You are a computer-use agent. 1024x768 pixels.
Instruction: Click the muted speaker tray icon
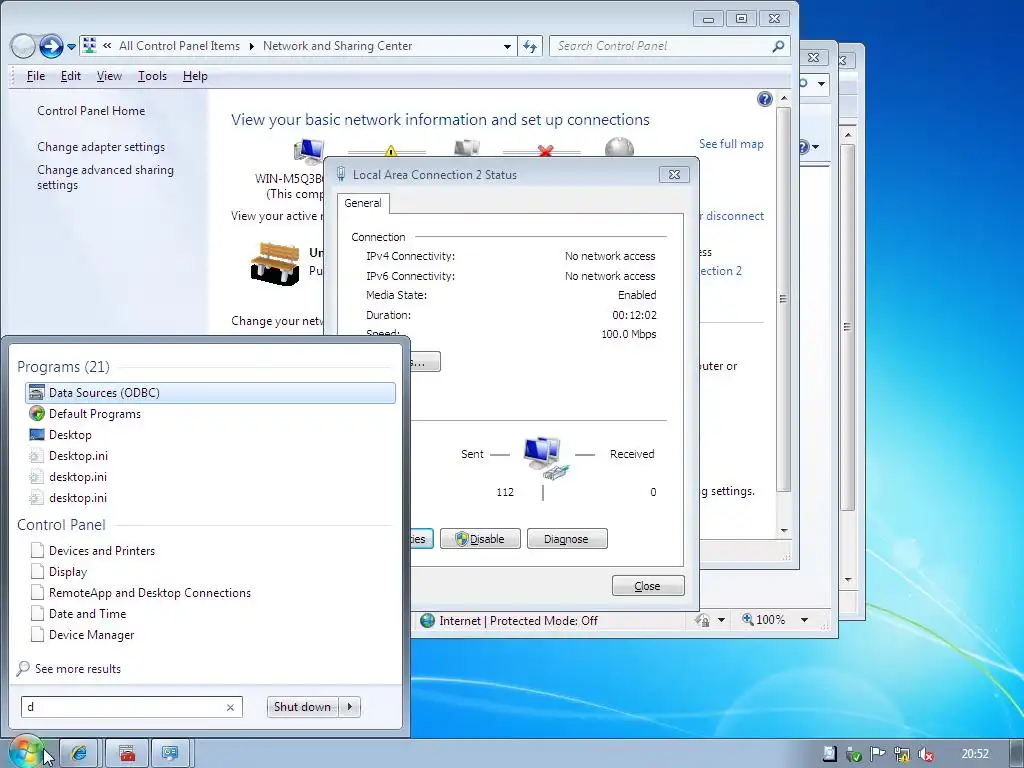[x=925, y=754]
